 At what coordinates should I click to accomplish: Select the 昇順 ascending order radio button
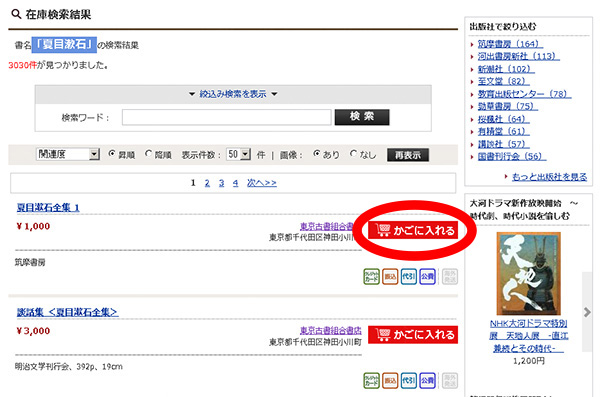(112, 154)
